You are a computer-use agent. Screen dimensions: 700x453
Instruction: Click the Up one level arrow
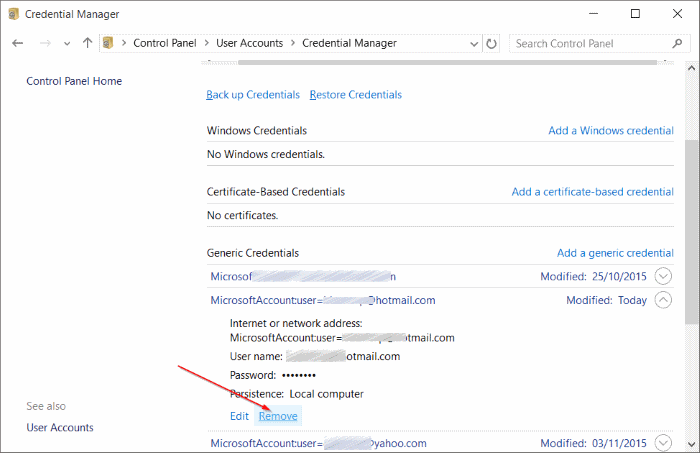[88, 44]
